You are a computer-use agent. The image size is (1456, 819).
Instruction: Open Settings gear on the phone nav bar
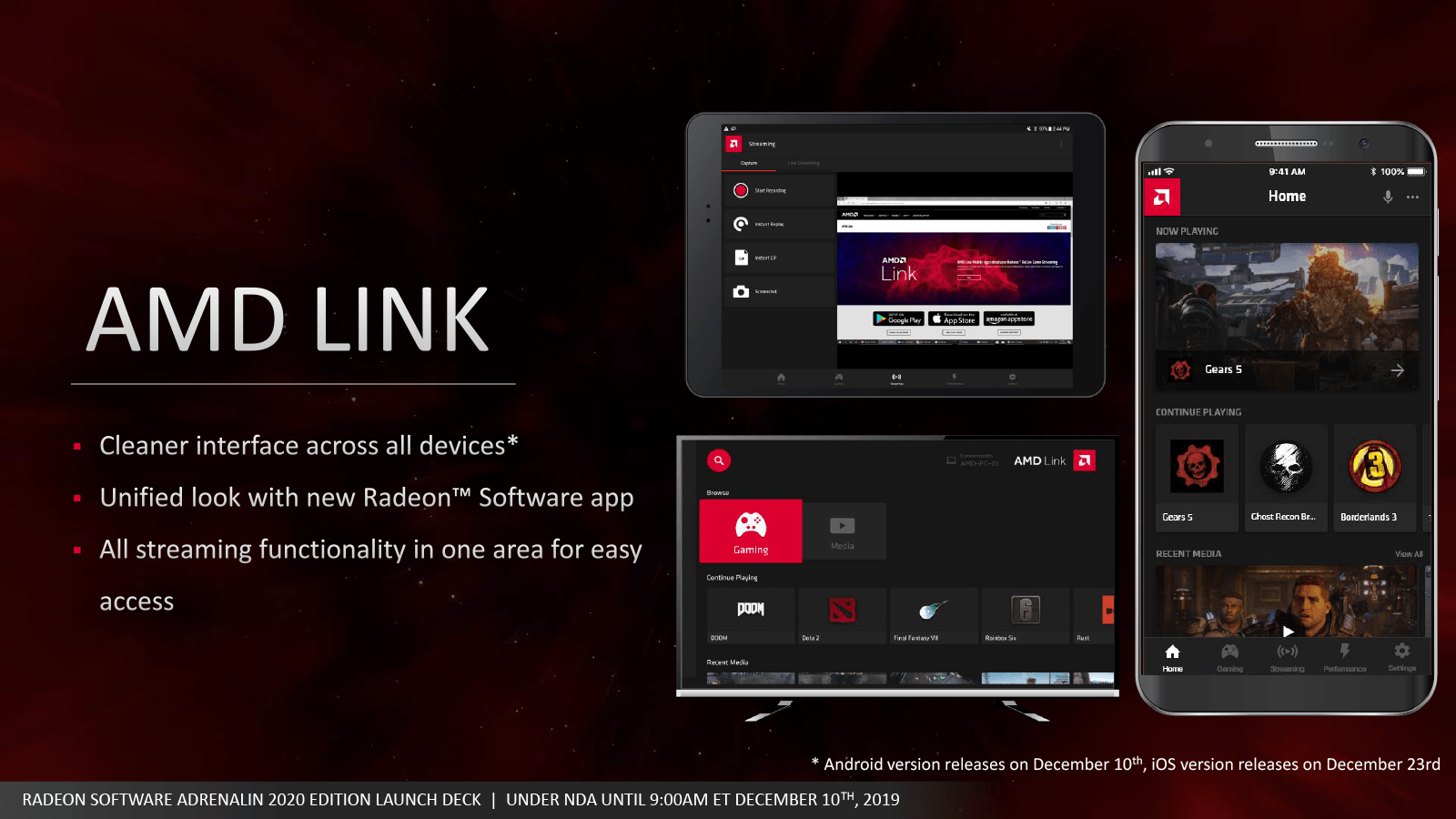tap(1402, 652)
